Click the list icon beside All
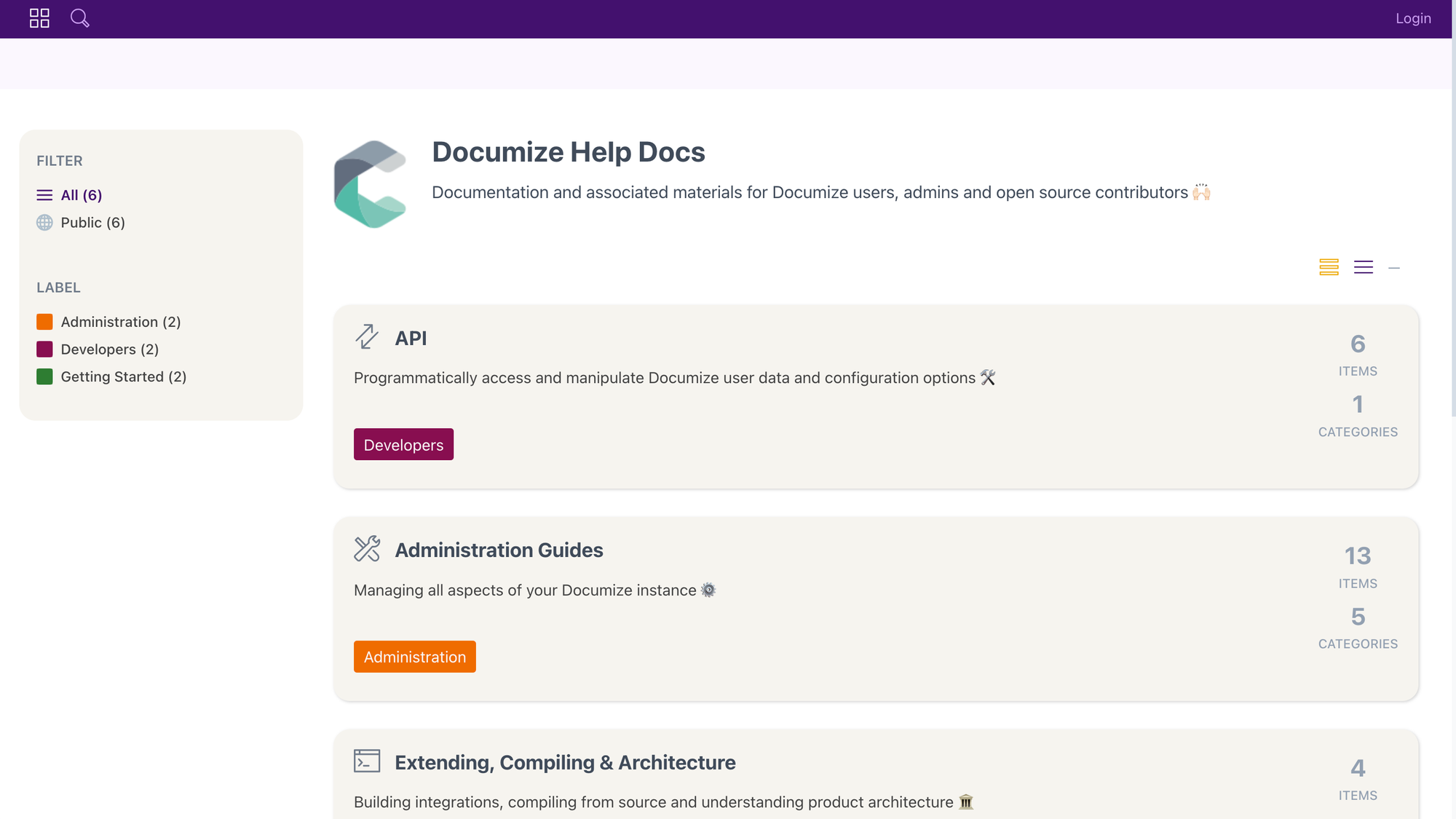The height and width of the screenshot is (819, 1456). point(44,195)
